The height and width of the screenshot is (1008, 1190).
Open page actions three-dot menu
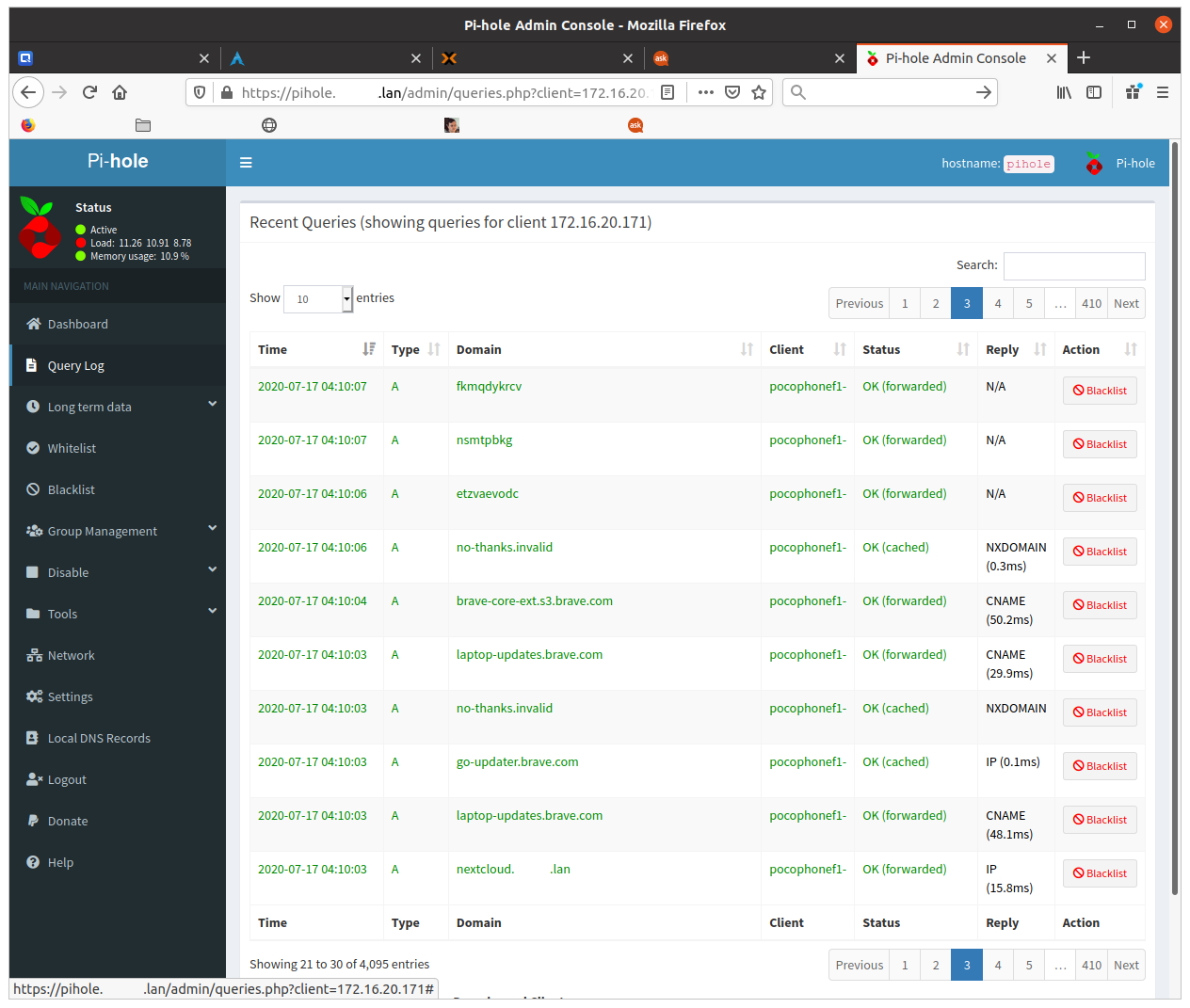706,92
